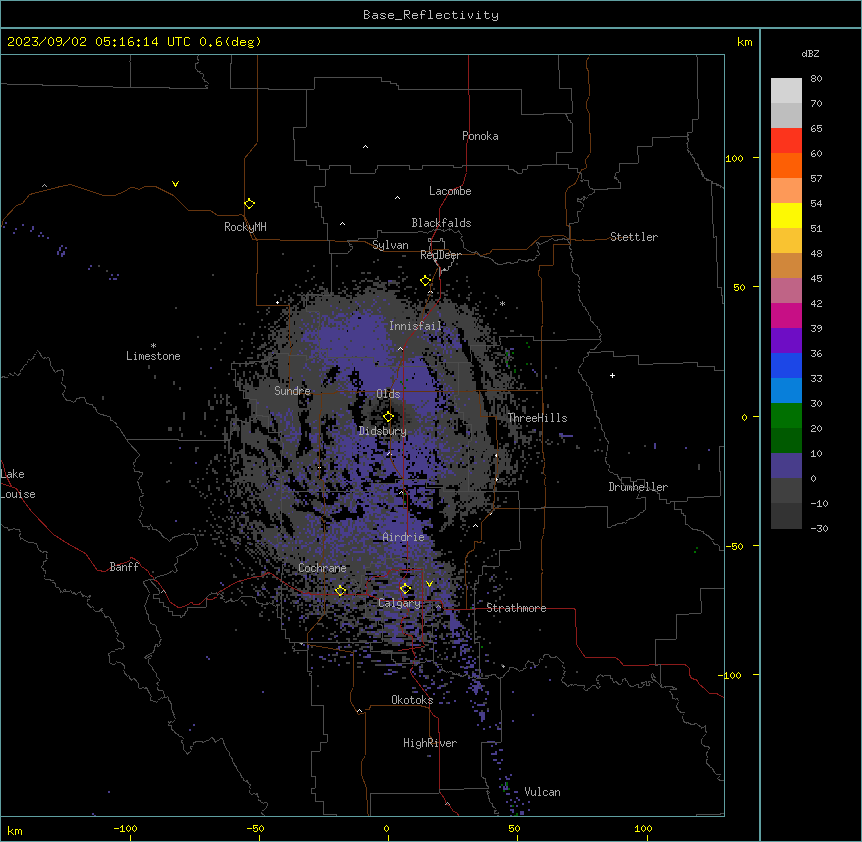The width and height of the screenshot is (862, 842).
Task: Click the Airdrie label
Action: [x=404, y=537]
